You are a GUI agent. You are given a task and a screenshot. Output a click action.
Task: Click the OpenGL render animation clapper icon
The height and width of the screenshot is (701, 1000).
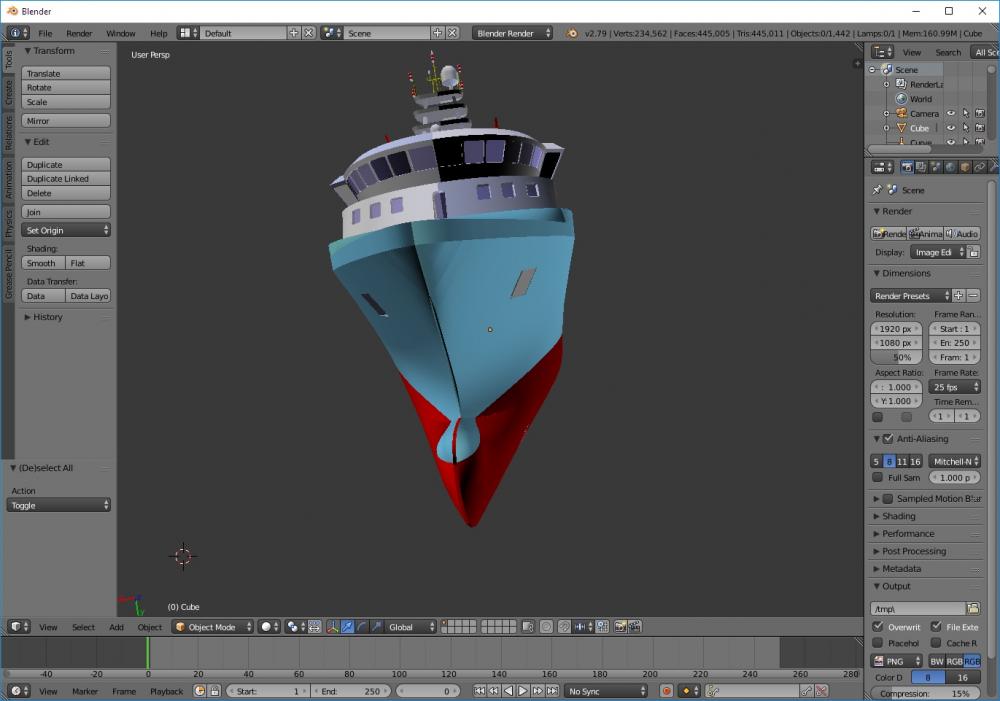tap(635, 627)
